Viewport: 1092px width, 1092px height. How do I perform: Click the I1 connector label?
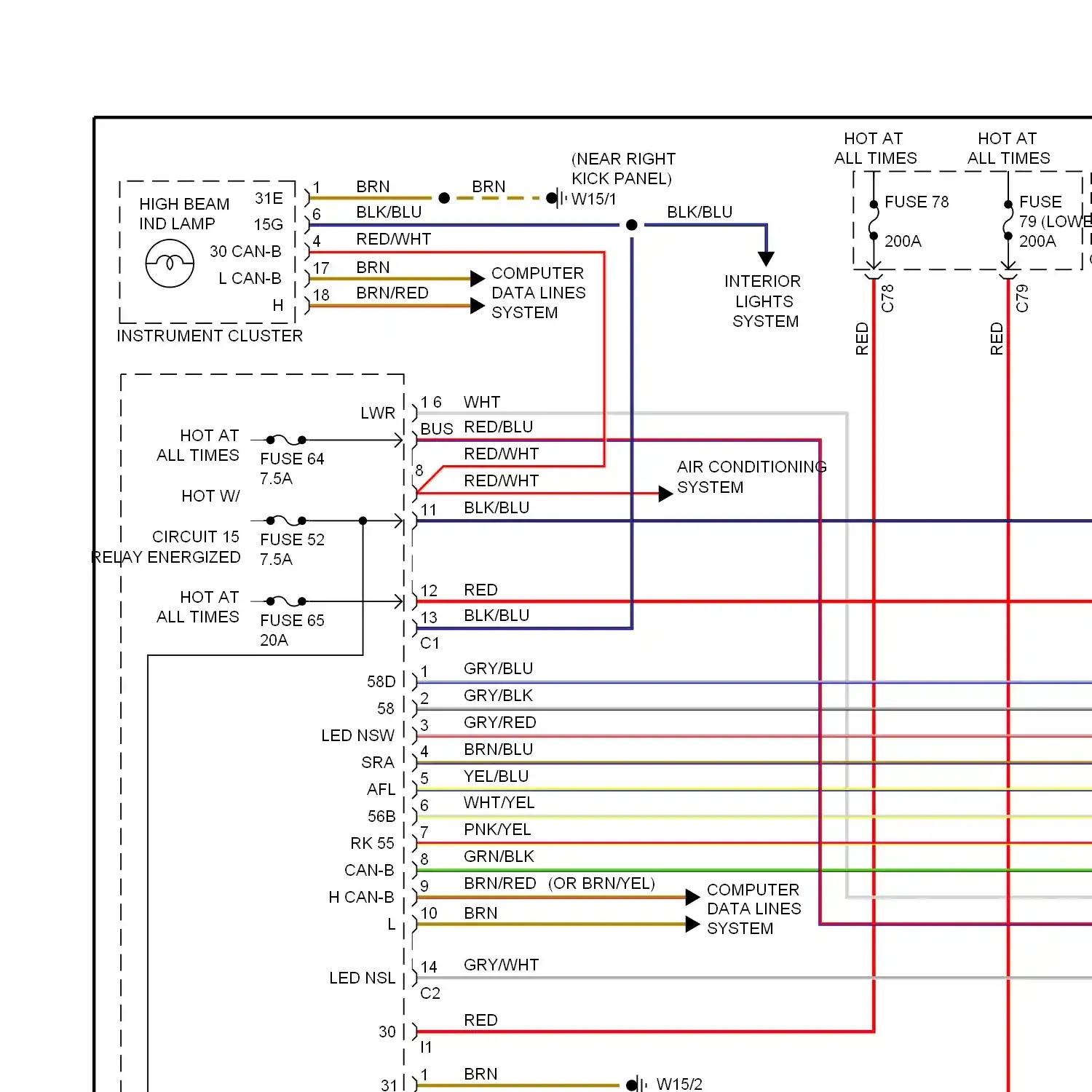[x=426, y=1048]
